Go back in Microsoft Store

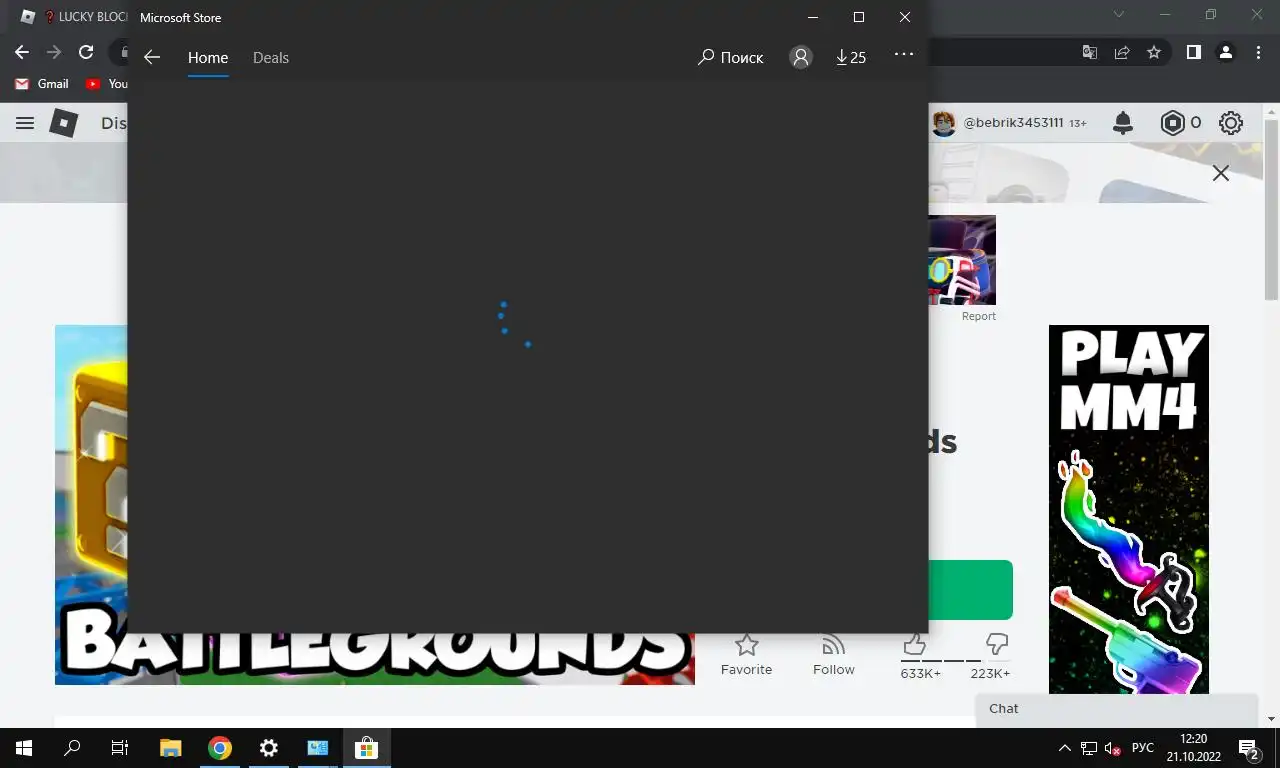pos(152,57)
